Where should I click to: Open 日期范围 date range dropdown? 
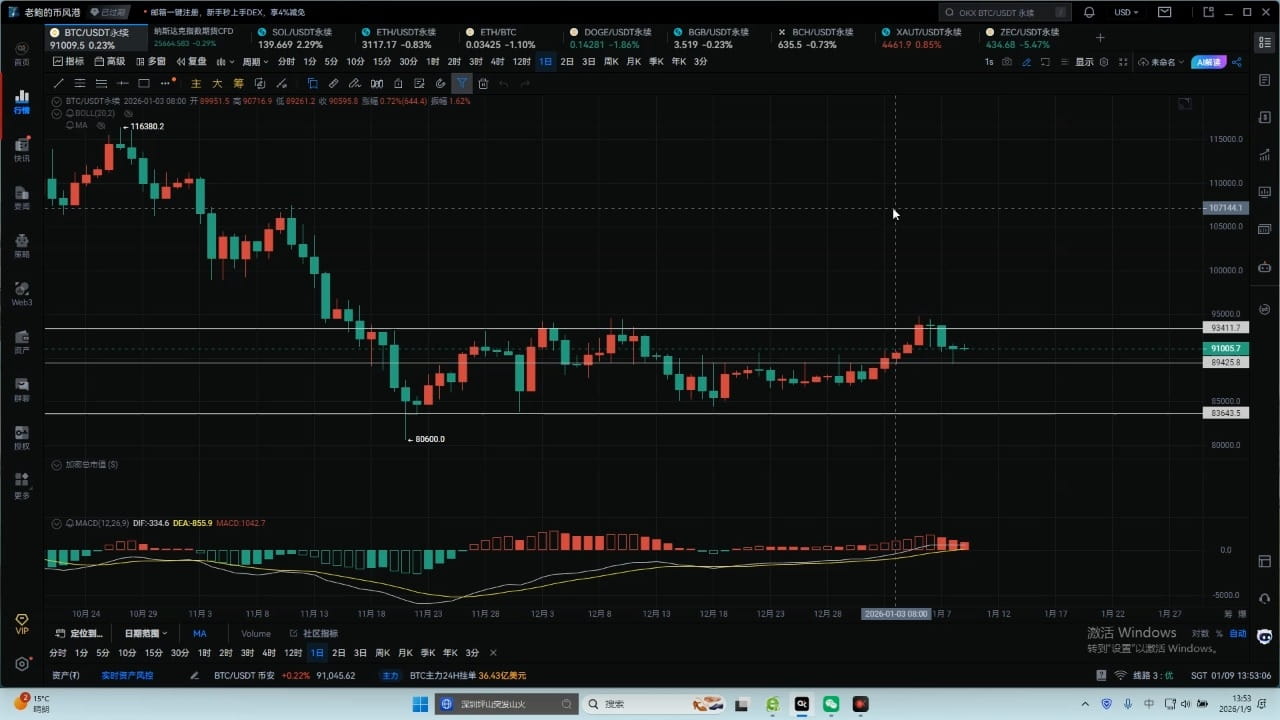point(148,633)
